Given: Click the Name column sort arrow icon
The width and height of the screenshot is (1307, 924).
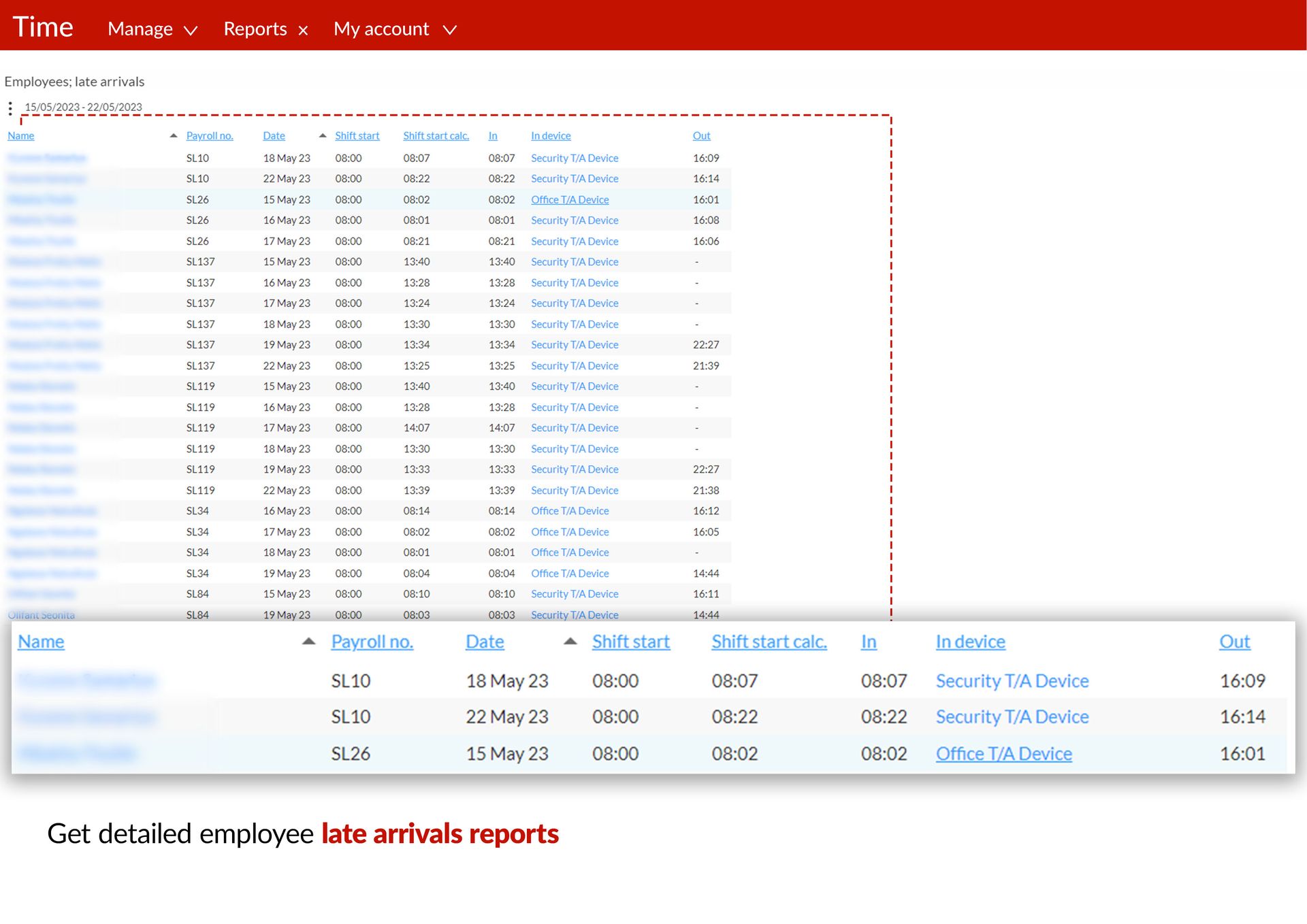Looking at the screenshot, I should coord(174,135).
